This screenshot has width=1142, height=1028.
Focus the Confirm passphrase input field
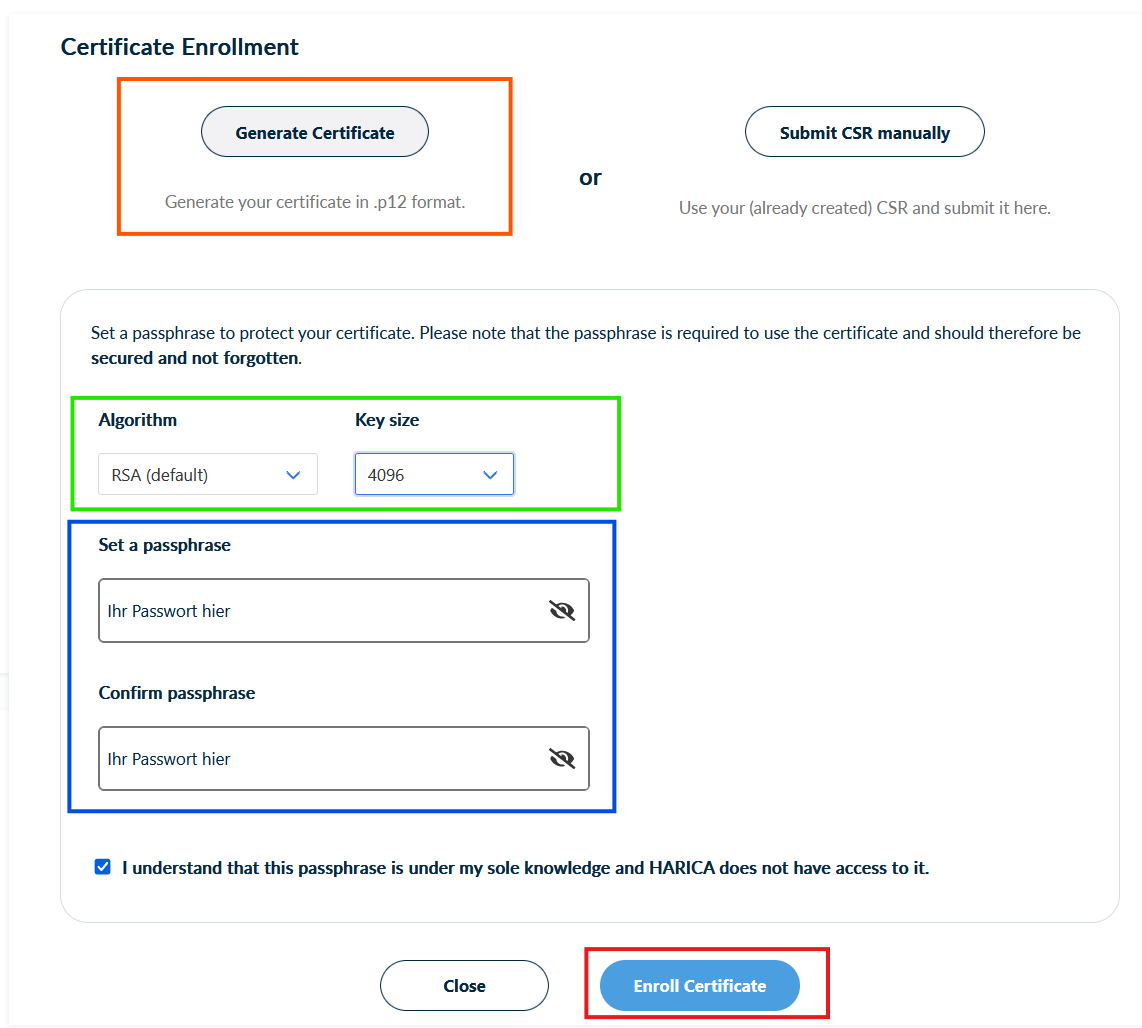point(320,759)
